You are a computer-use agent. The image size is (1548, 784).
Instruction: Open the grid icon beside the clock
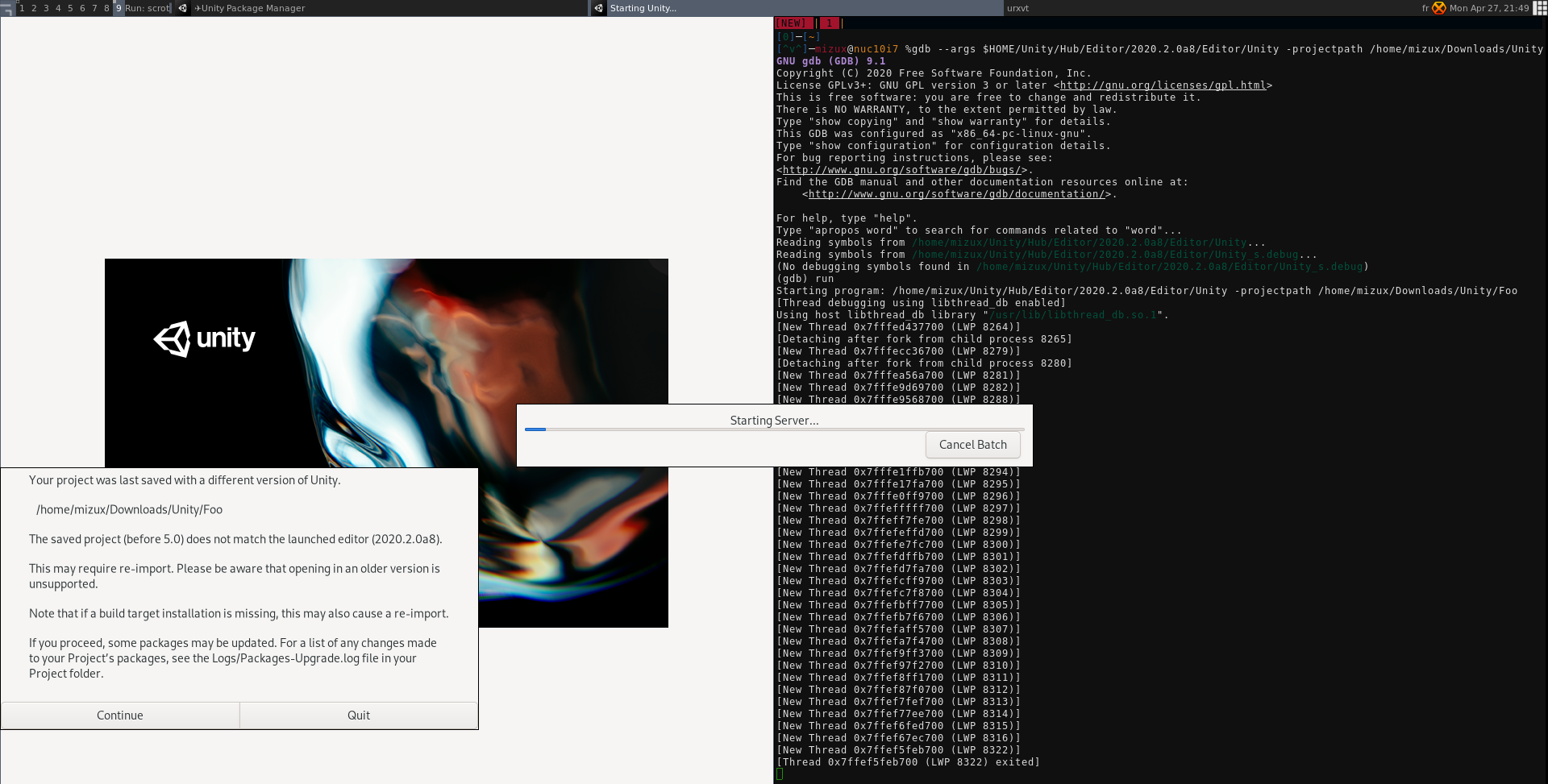[x=1539, y=8]
